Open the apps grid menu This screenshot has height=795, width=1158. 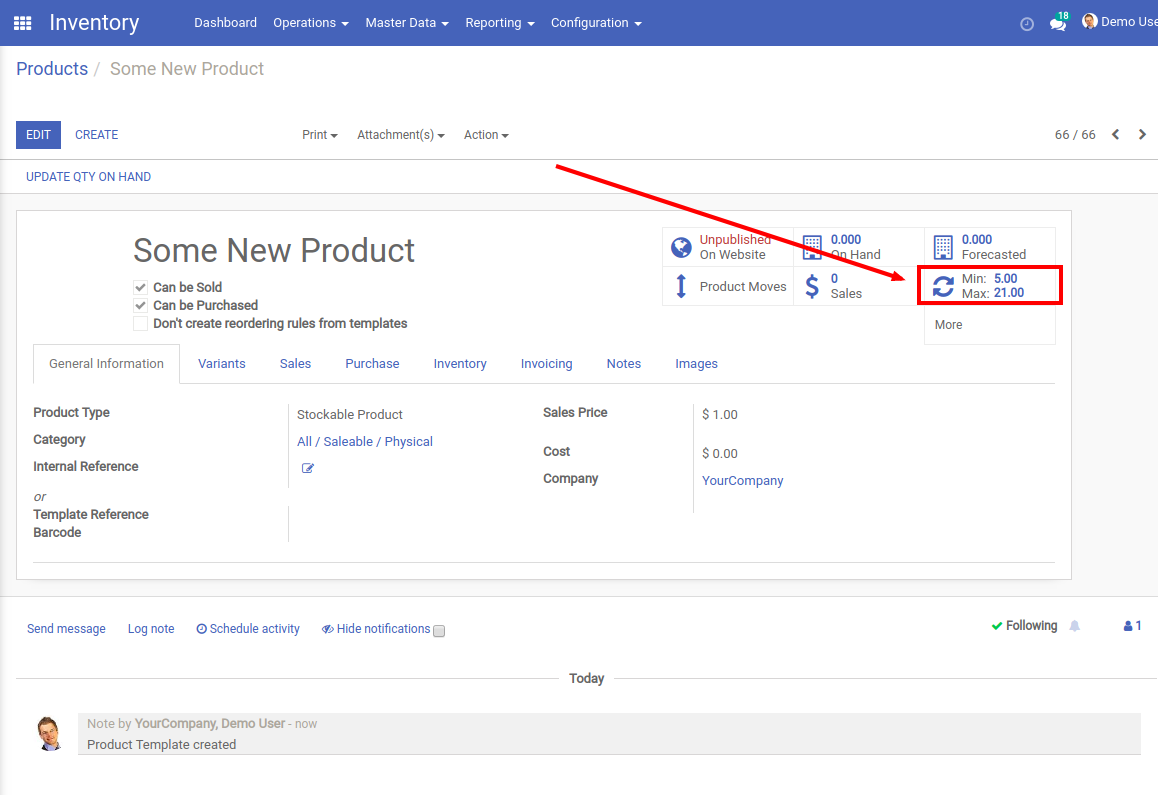click(x=21, y=22)
